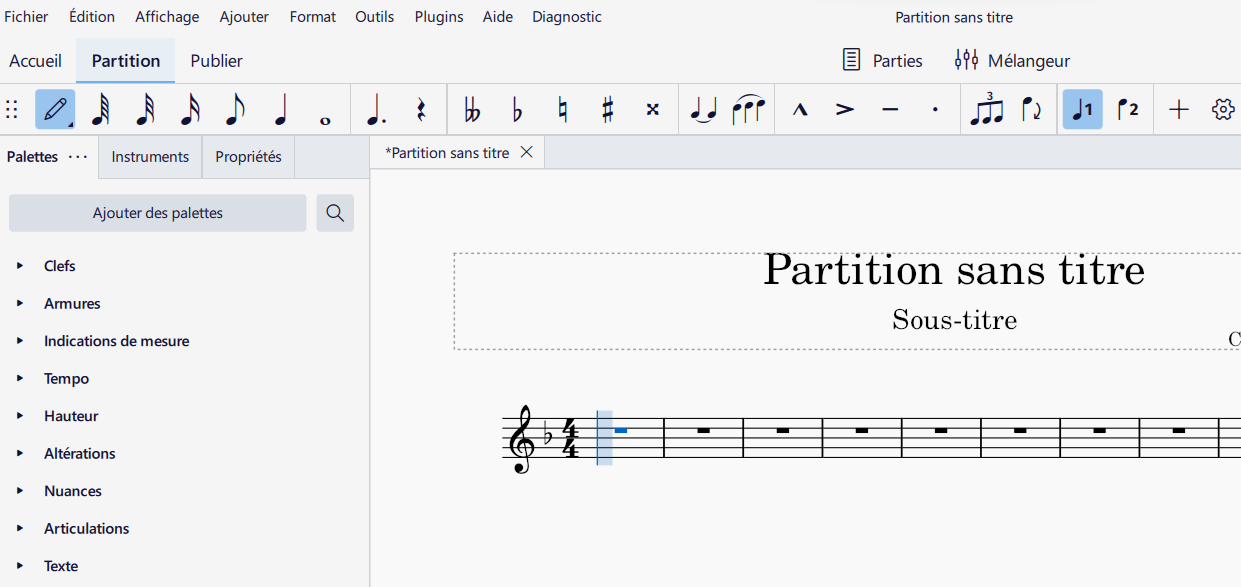Close the Partition sans titre tab
This screenshot has height=587, width=1241.
coord(526,153)
